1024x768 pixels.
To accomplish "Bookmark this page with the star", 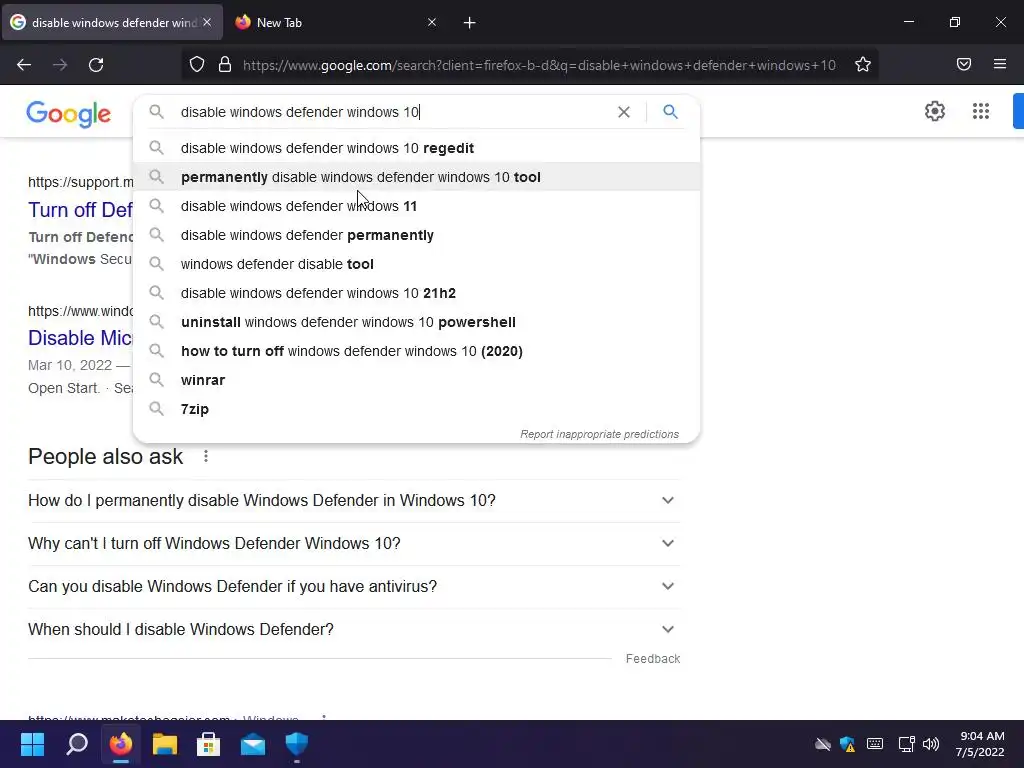I will coord(863,65).
